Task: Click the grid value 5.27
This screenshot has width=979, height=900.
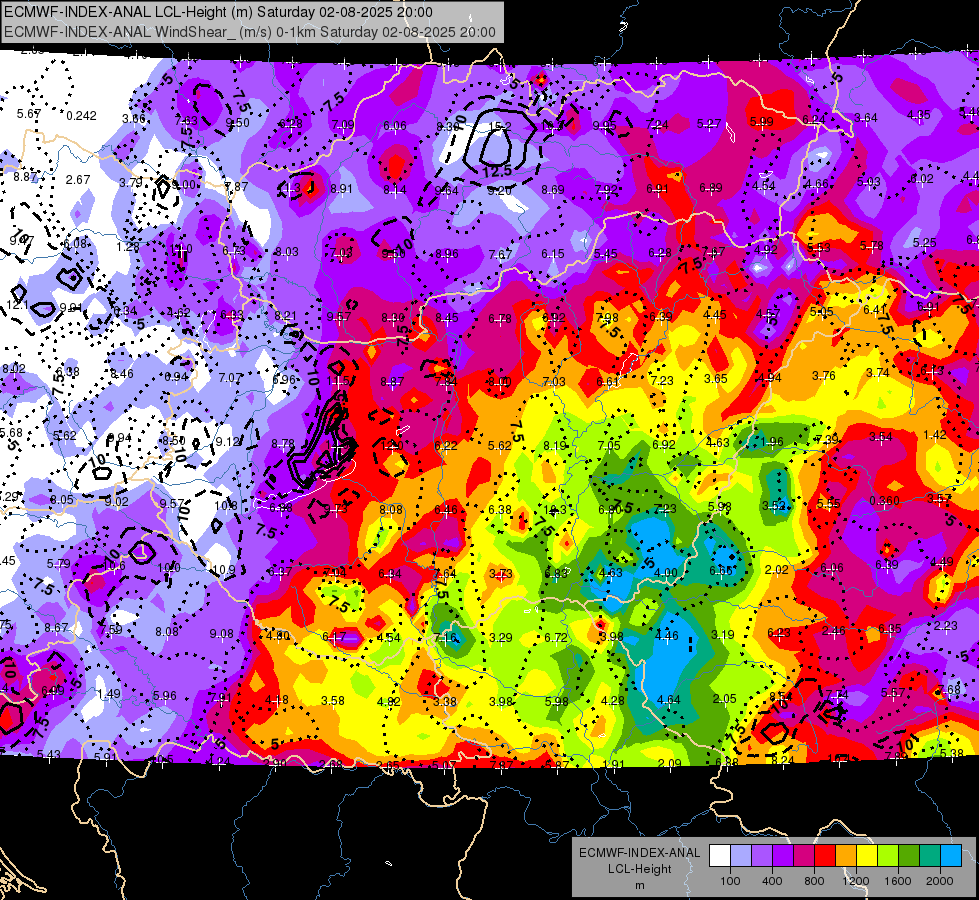Action: click(709, 124)
